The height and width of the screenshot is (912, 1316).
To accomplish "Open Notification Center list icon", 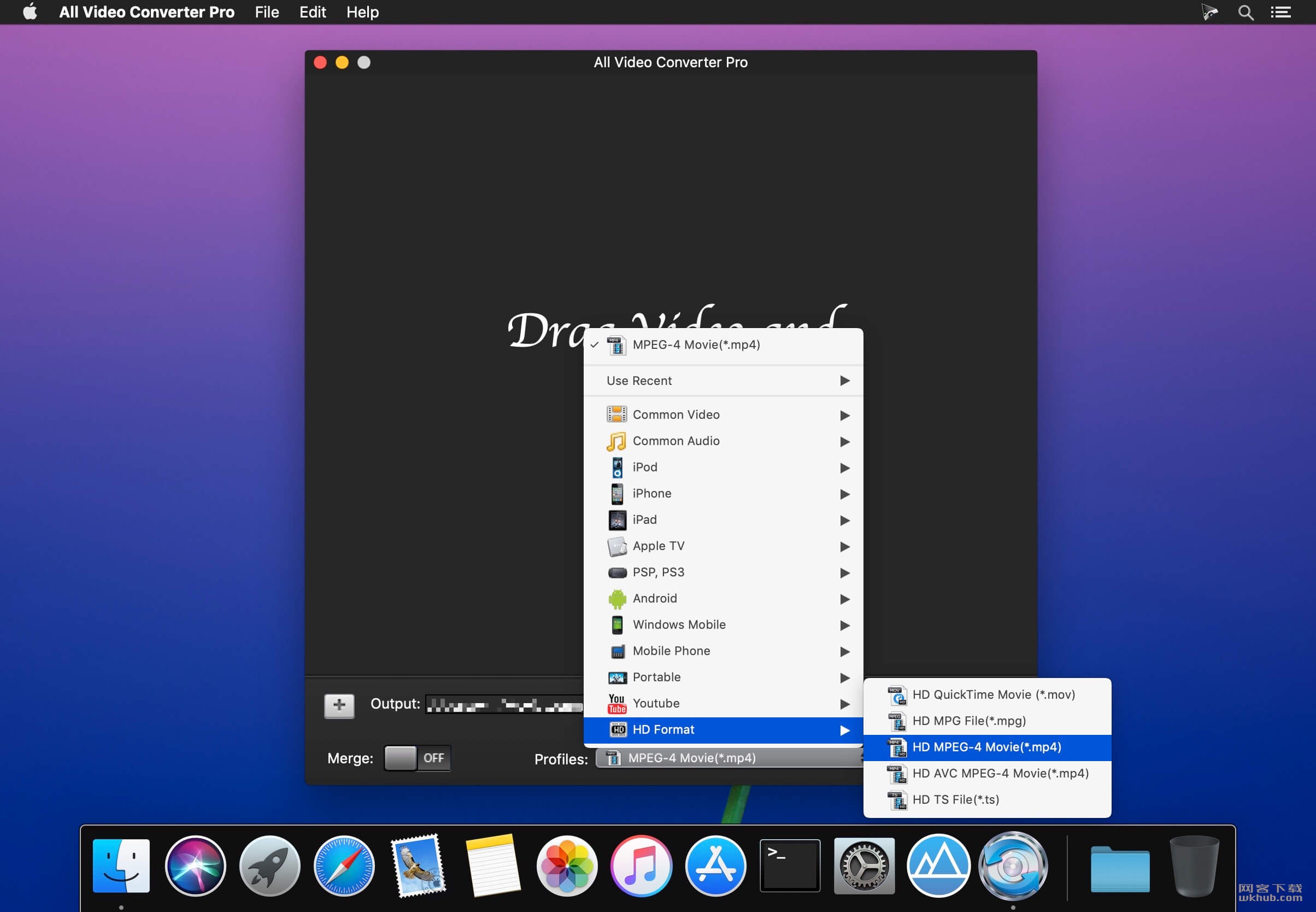I will (1280, 12).
